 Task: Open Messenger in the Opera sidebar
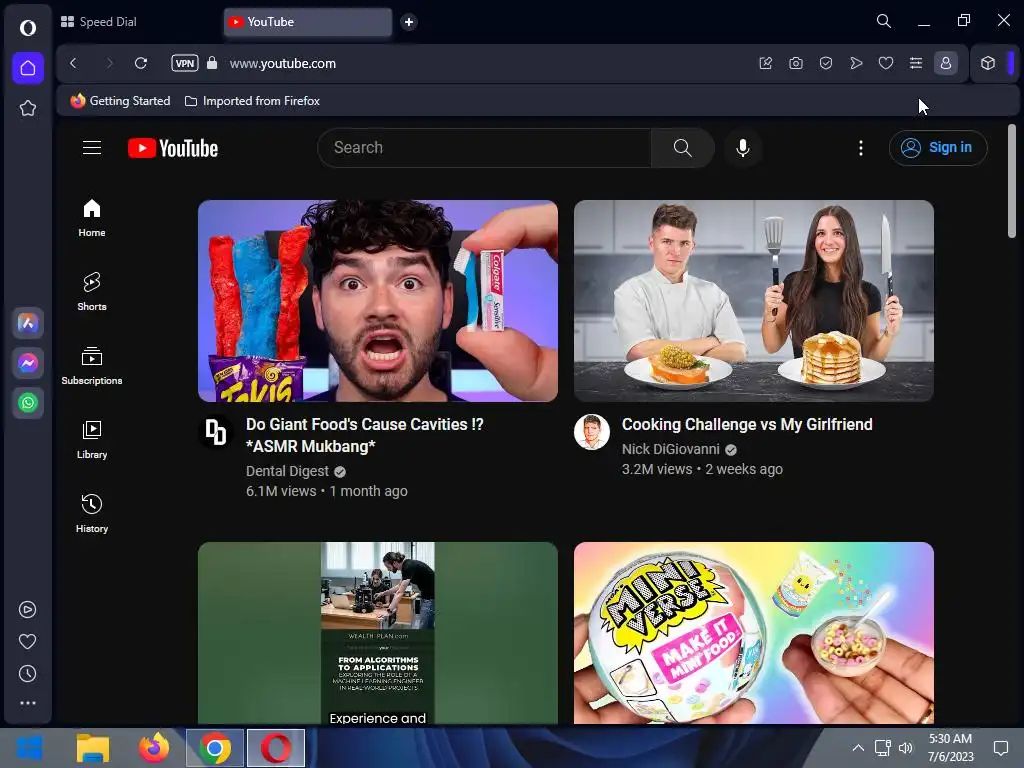click(x=27, y=363)
